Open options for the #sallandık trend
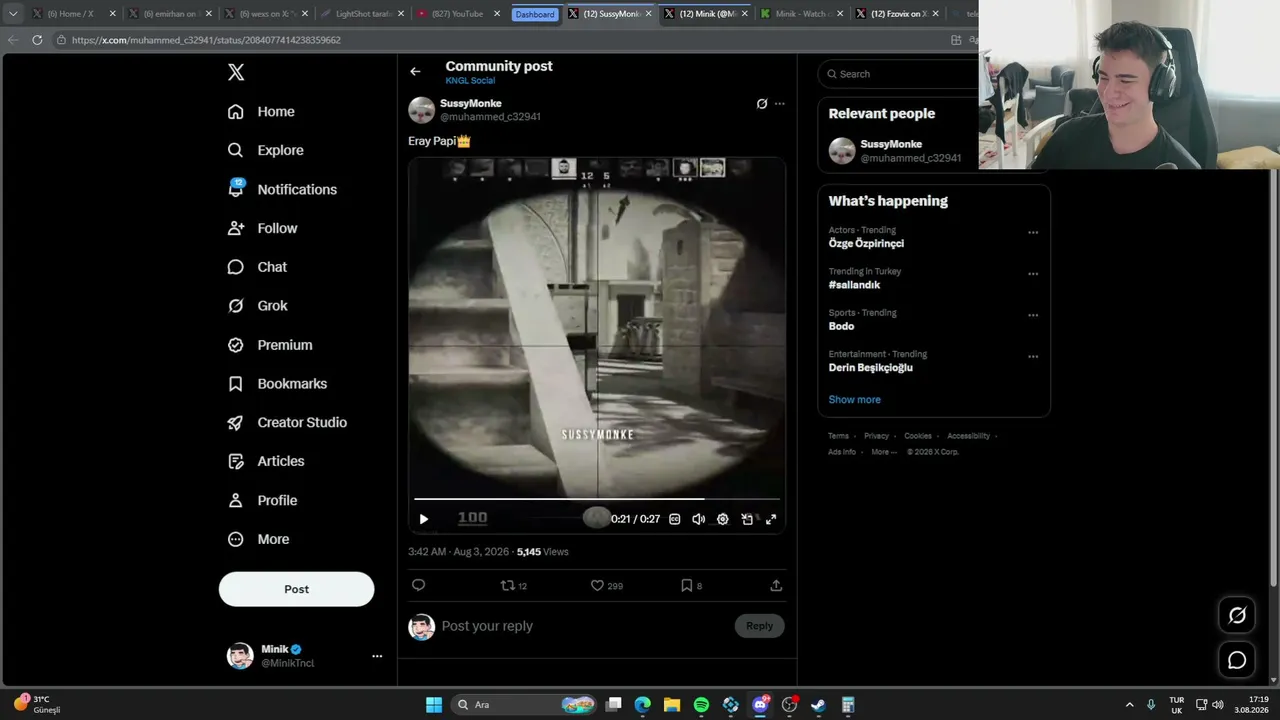The width and height of the screenshot is (1280, 720). click(x=1033, y=274)
